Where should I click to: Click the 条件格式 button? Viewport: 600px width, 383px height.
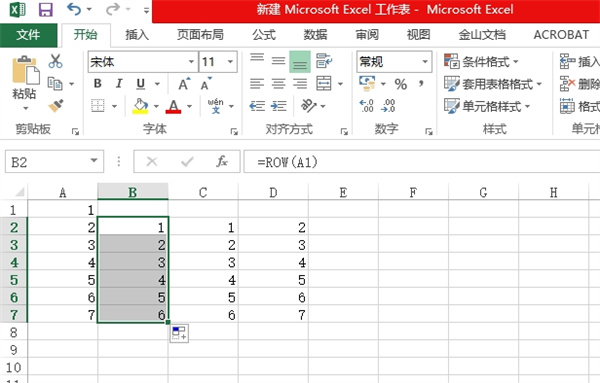(x=481, y=61)
